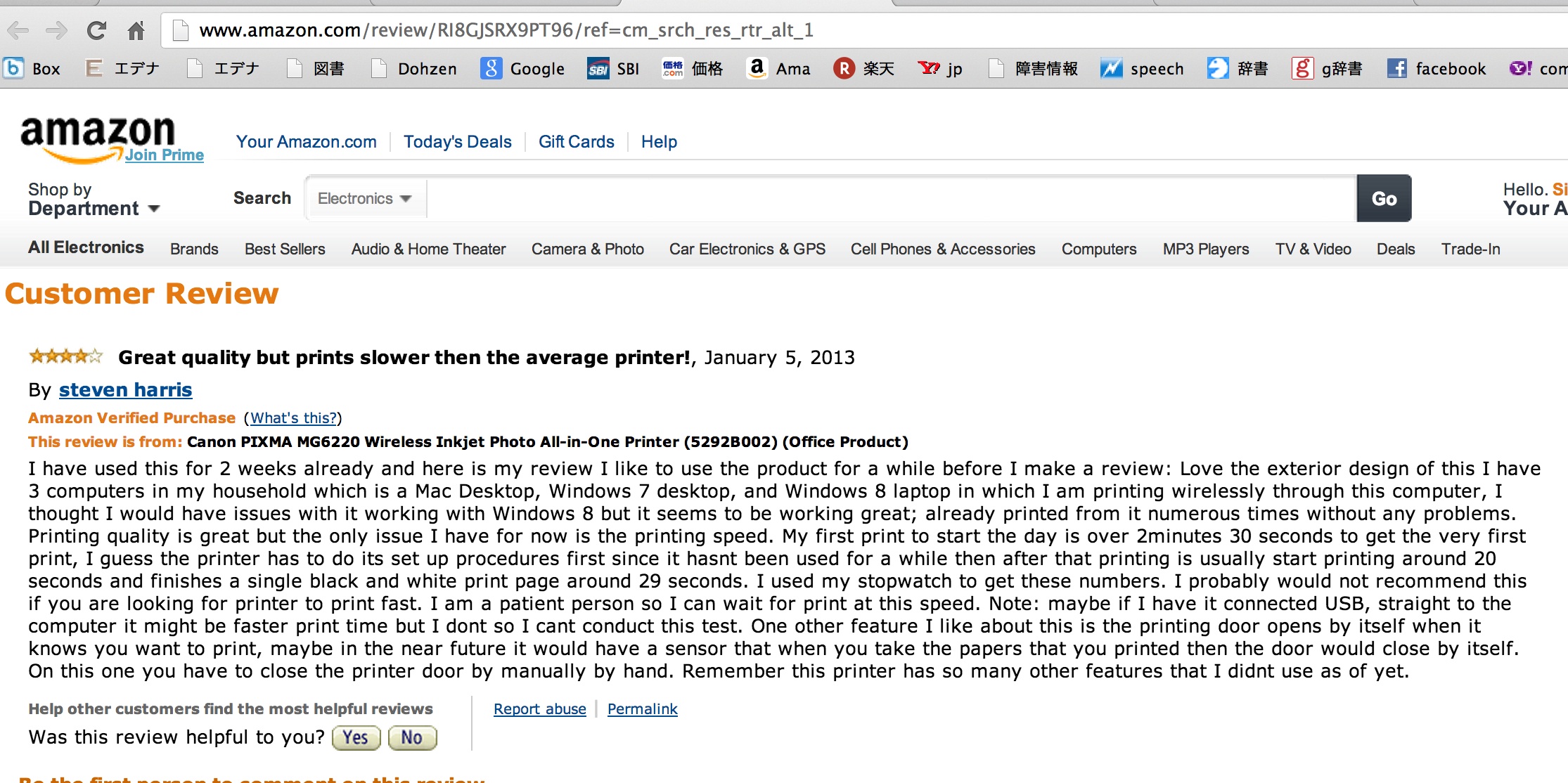
Task: Open the facebook bookmark
Action: click(1437, 68)
